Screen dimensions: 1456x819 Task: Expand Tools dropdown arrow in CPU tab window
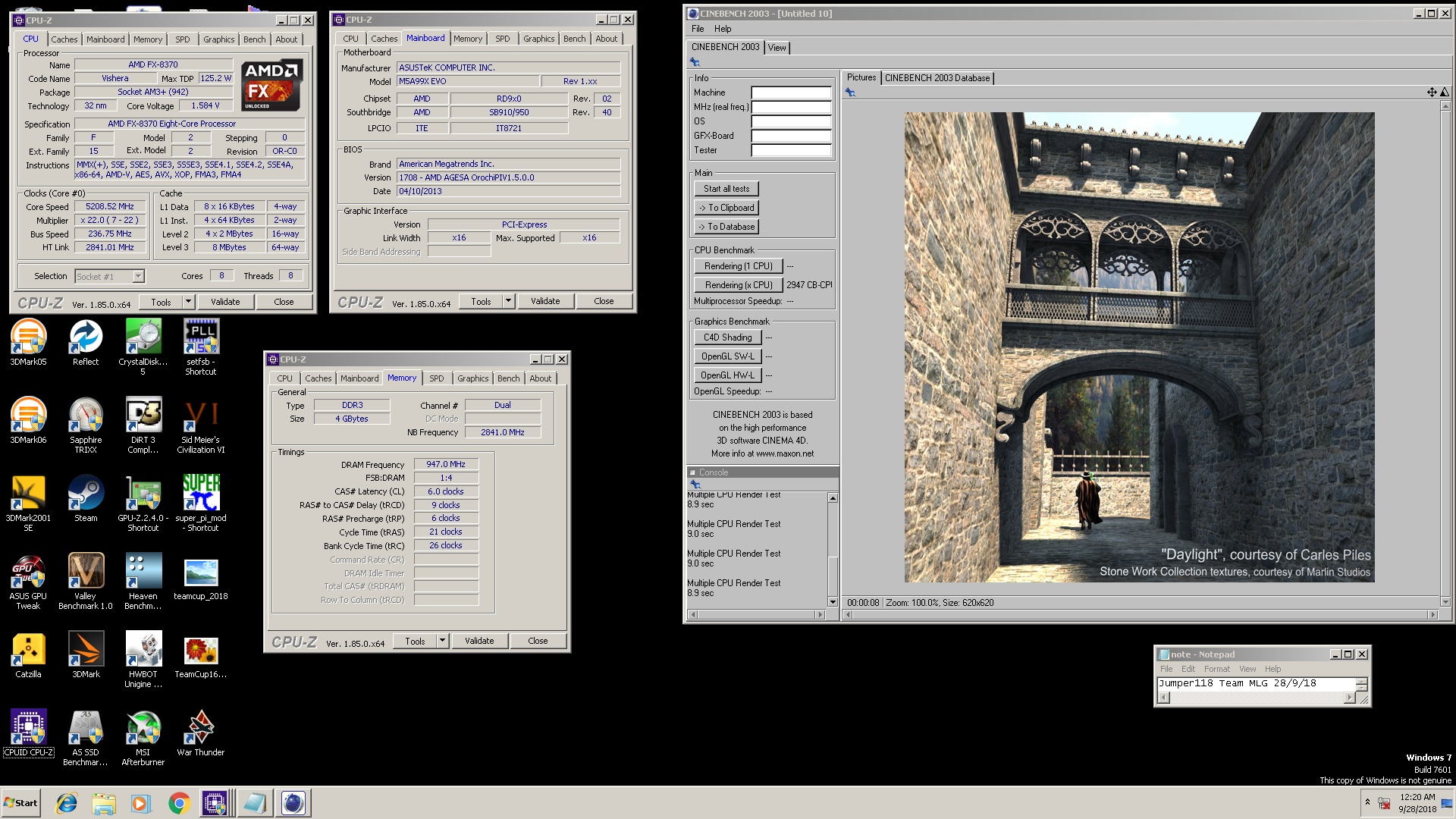(188, 302)
